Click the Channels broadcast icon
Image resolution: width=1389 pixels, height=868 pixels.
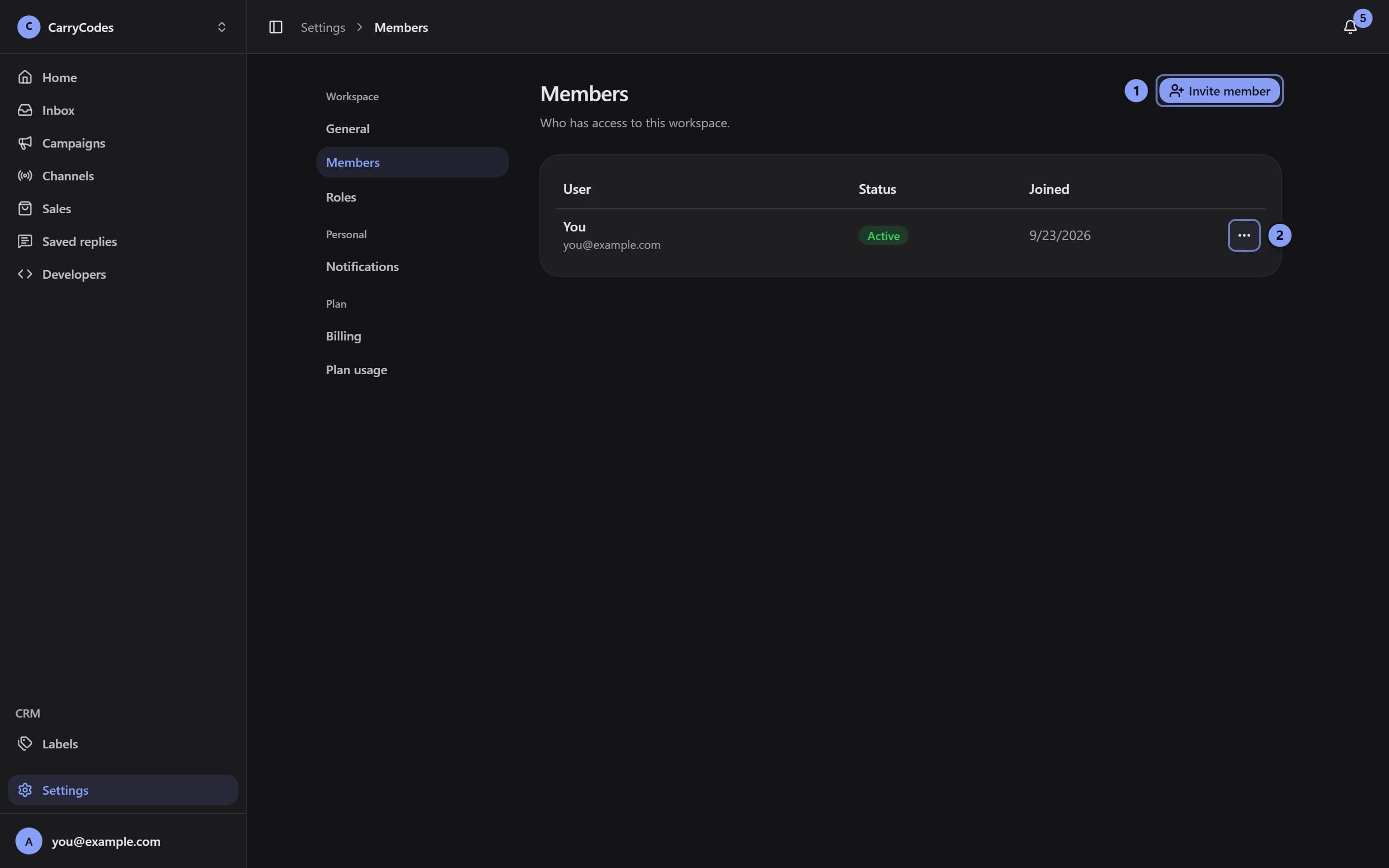pos(25,176)
